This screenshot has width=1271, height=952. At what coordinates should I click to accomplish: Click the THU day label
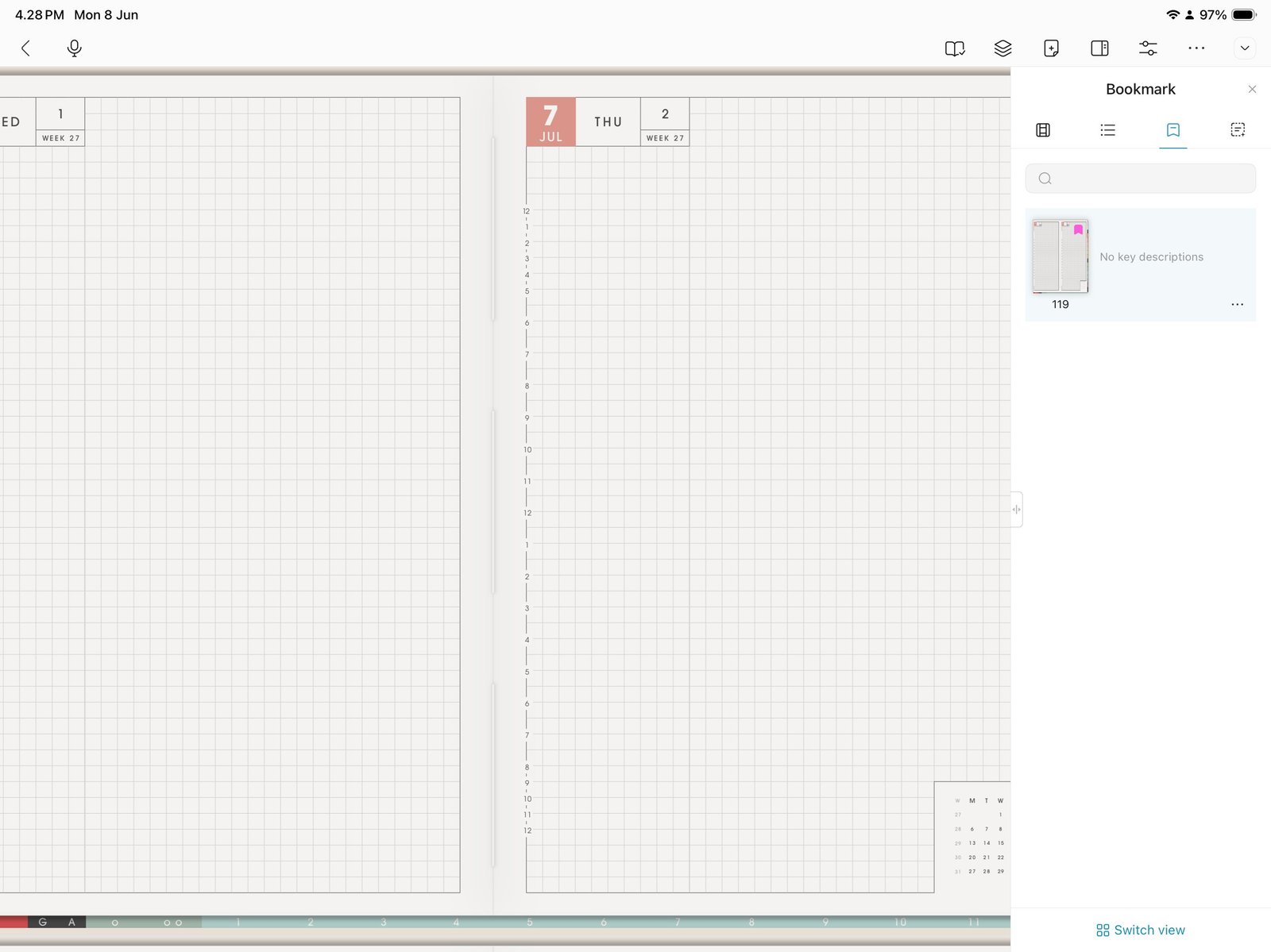click(x=608, y=121)
